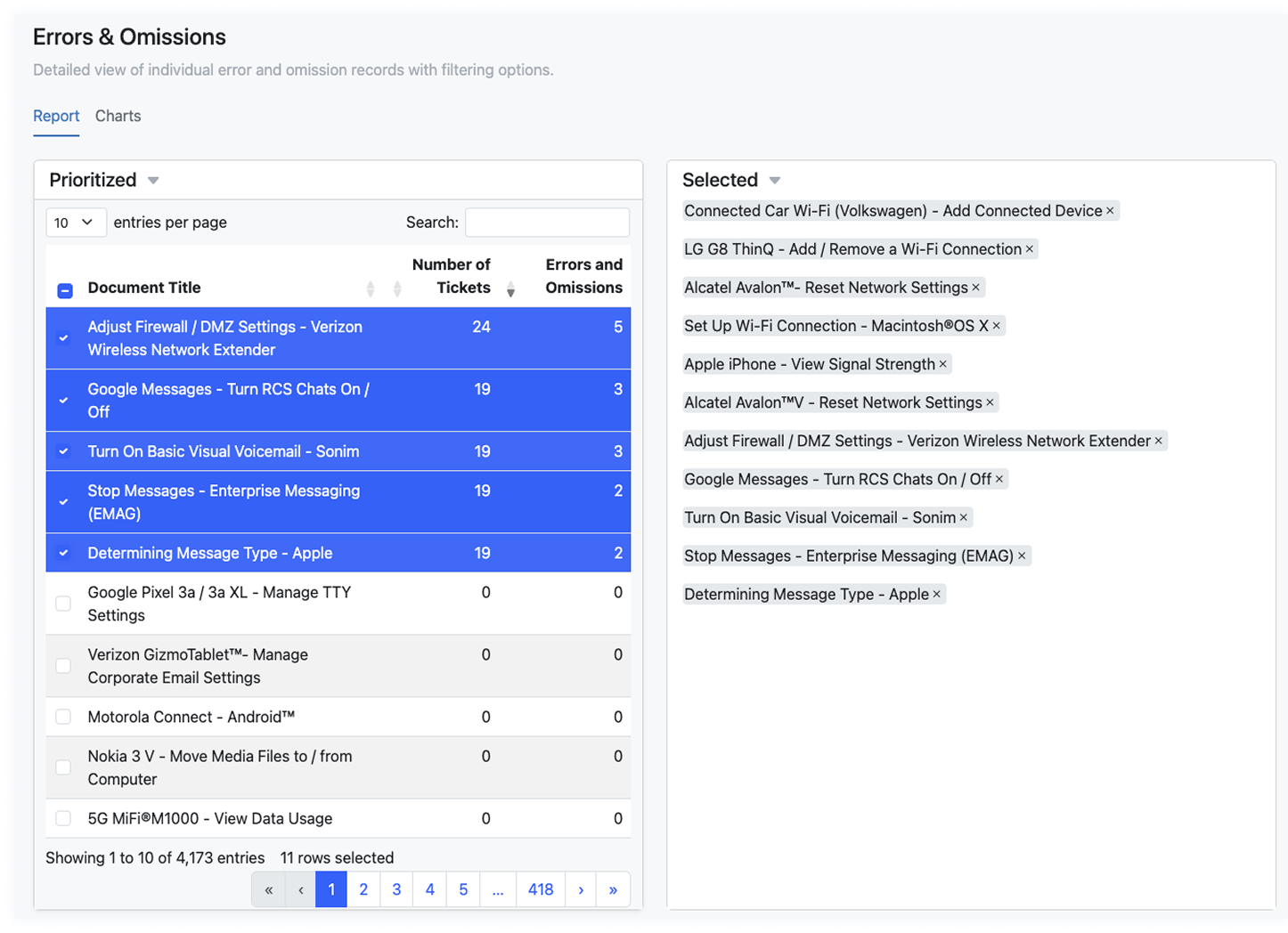1288x933 pixels.
Task: Go to the last page using double arrow
Action: click(613, 889)
